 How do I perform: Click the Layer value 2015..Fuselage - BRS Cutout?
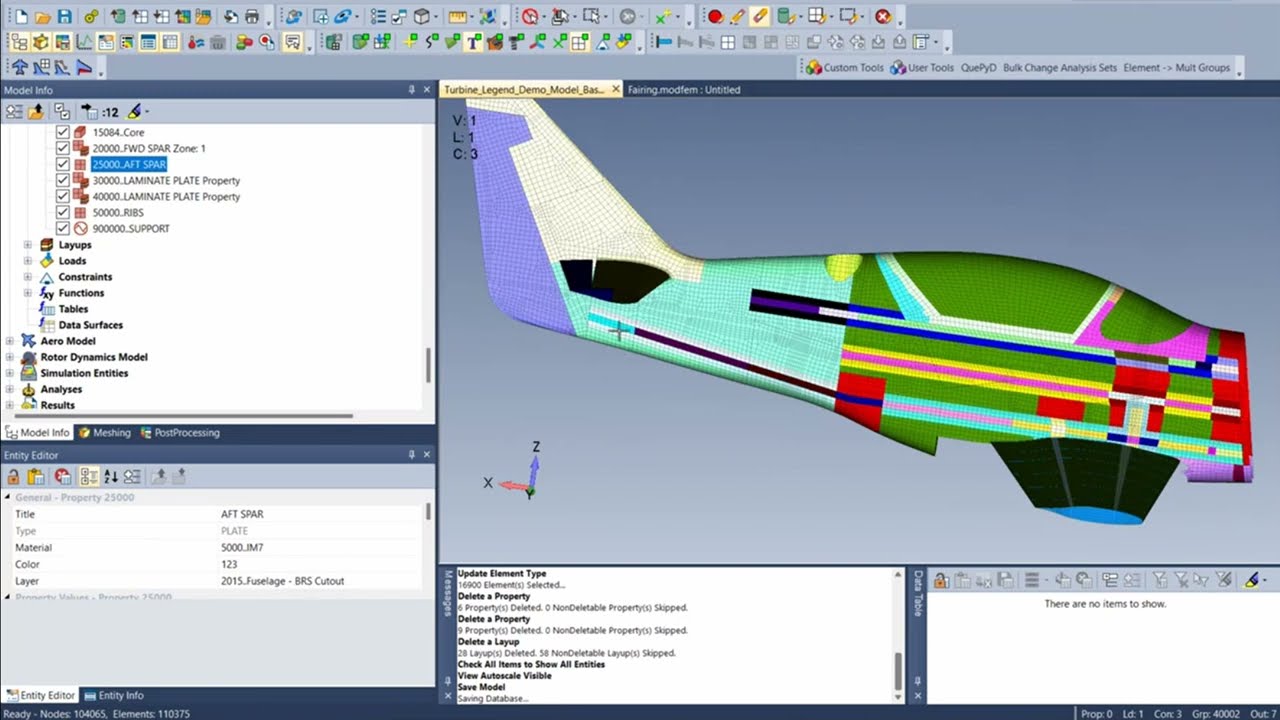(x=320, y=581)
